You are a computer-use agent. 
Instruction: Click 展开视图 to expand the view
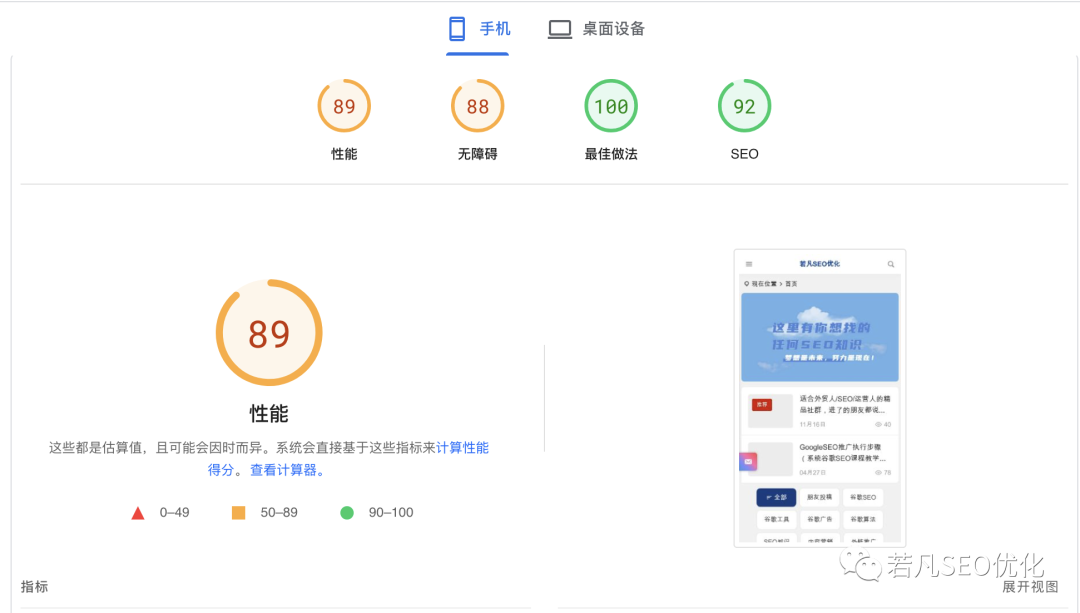[x=1030, y=587]
